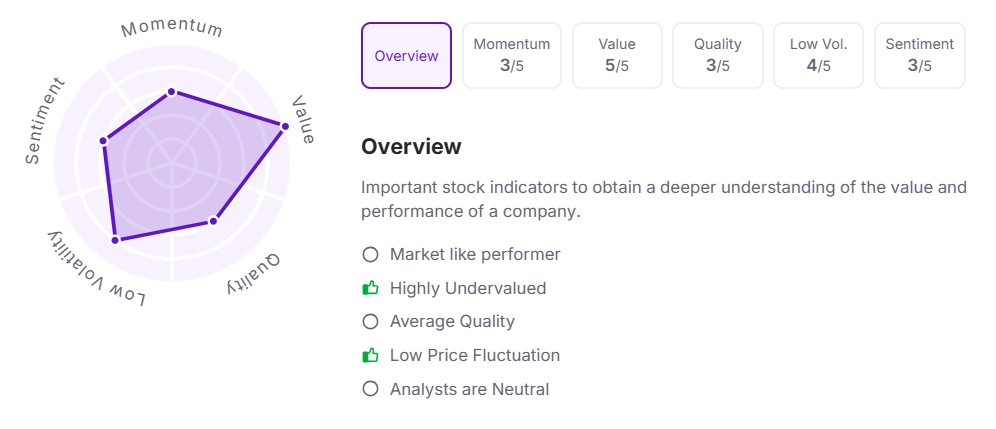Select the Overview tab
Screen dimensions: 996x429
point(406,56)
